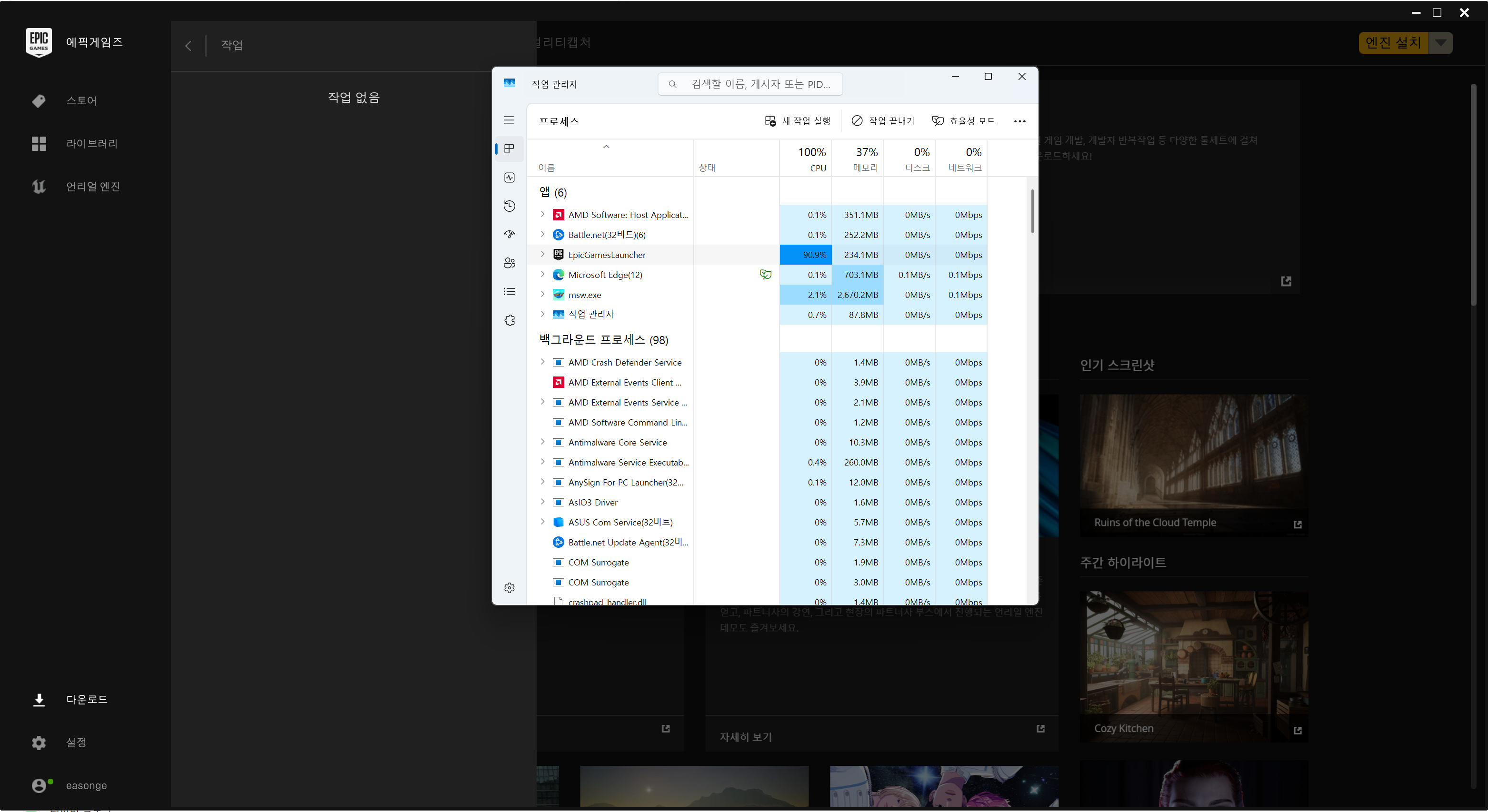
Task: Expand the Microsoft Edge process group
Action: (x=542, y=274)
